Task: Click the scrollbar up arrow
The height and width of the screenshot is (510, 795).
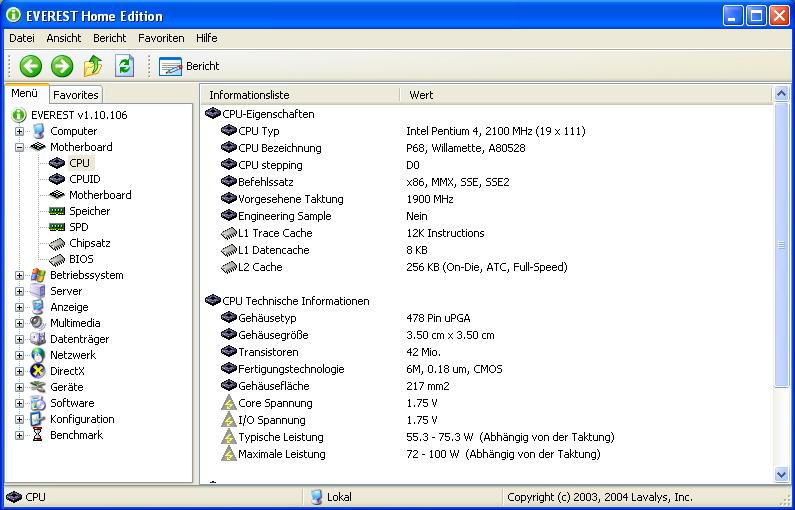Action: tap(781, 94)
